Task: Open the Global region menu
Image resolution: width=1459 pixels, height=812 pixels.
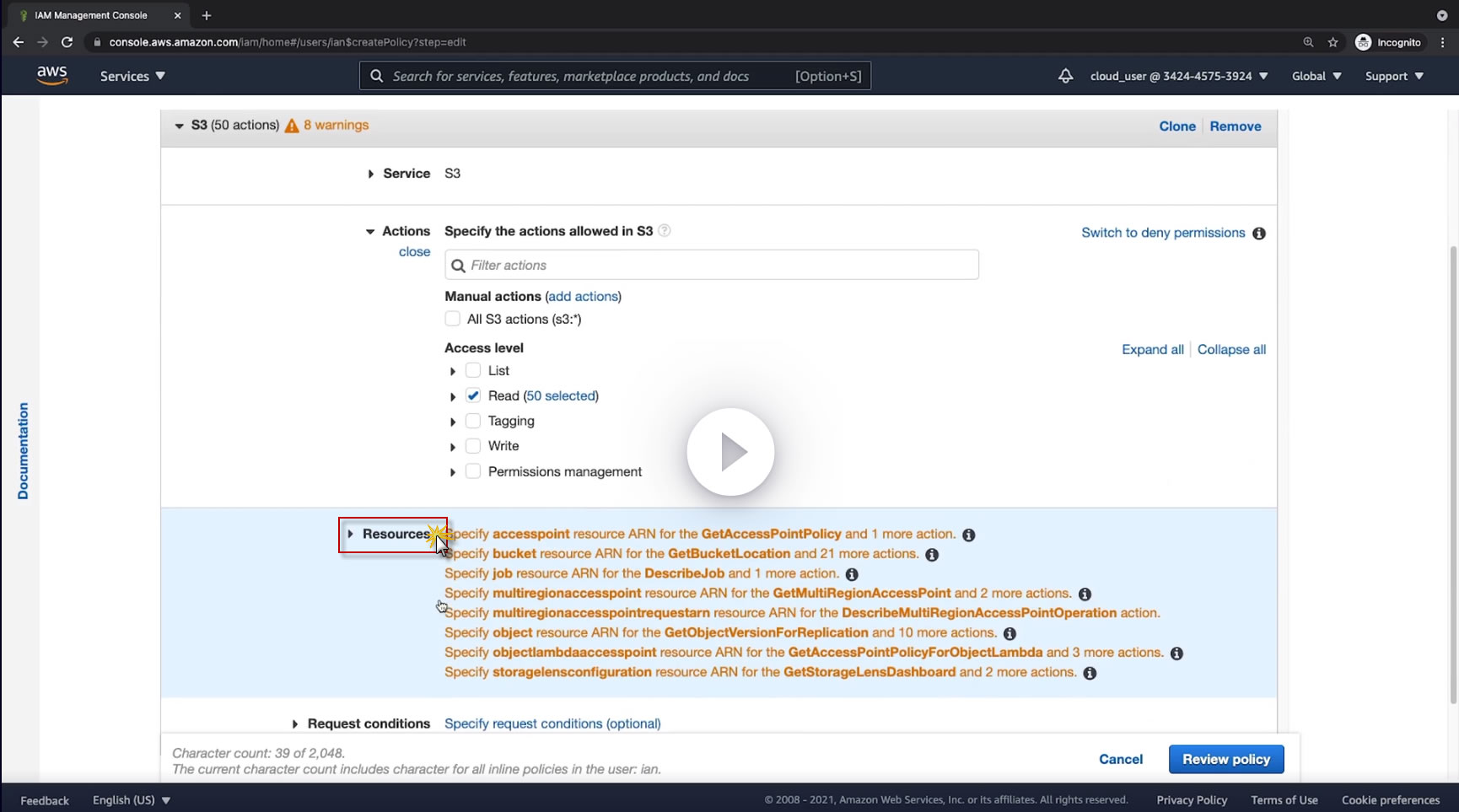Action: click(x=1316, y=76)
